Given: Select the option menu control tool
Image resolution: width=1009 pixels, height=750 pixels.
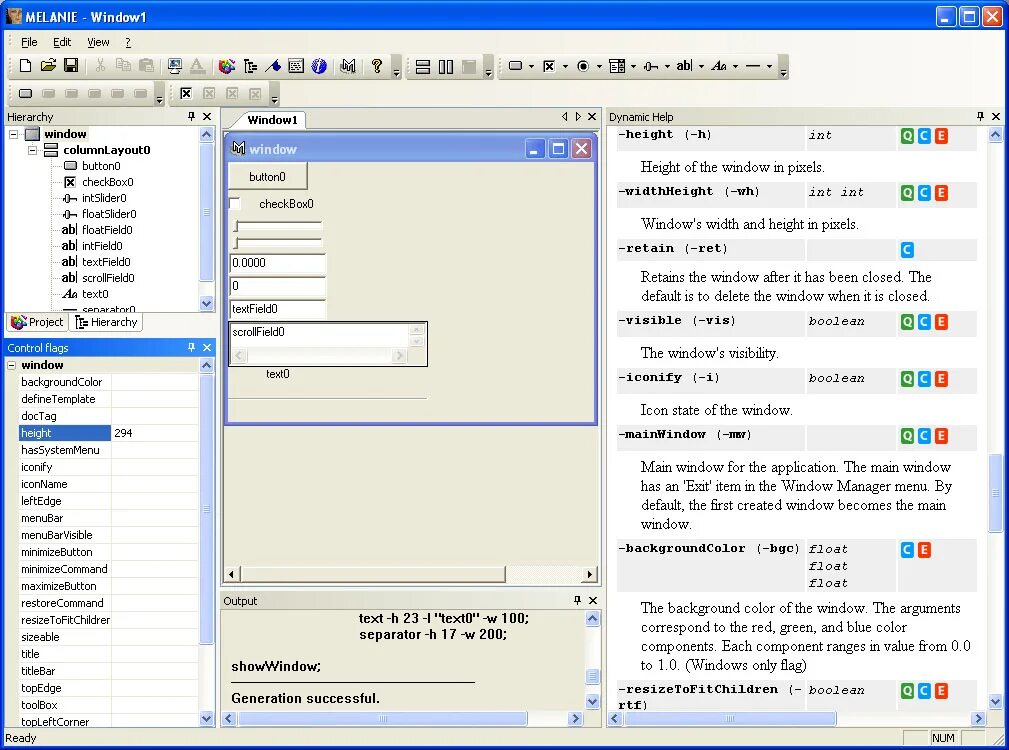Looking at the screenshot, I should point(617,66).
